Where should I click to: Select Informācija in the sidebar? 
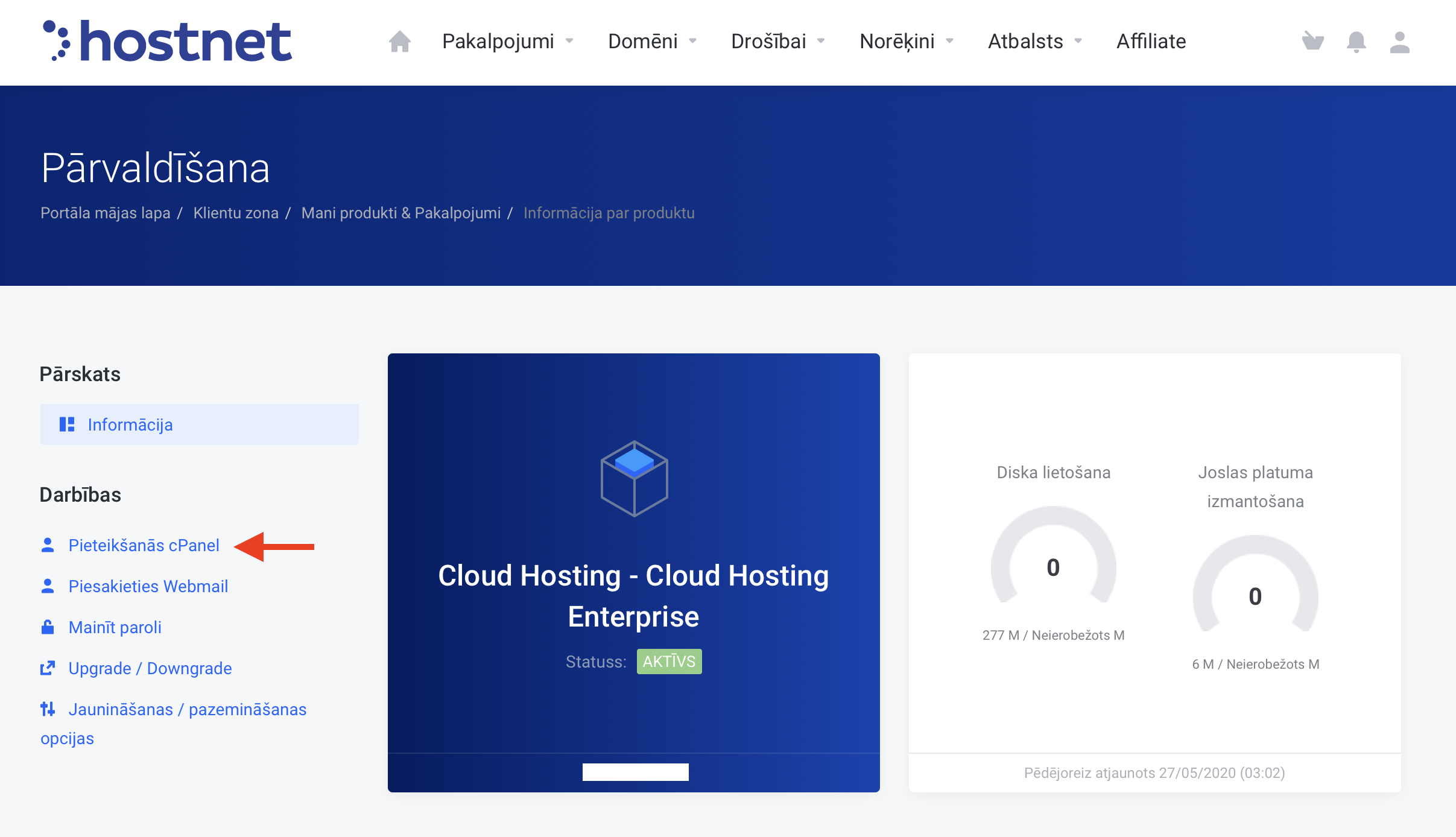tap(130, 425)
